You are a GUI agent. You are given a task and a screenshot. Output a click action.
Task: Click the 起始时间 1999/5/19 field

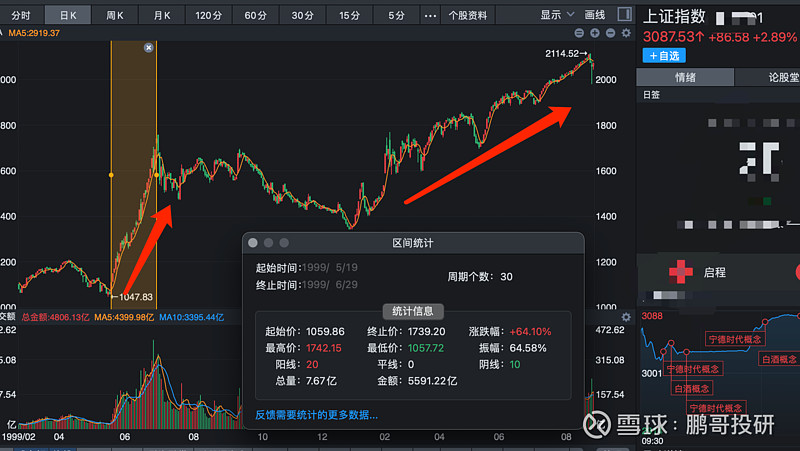[330, 267]
